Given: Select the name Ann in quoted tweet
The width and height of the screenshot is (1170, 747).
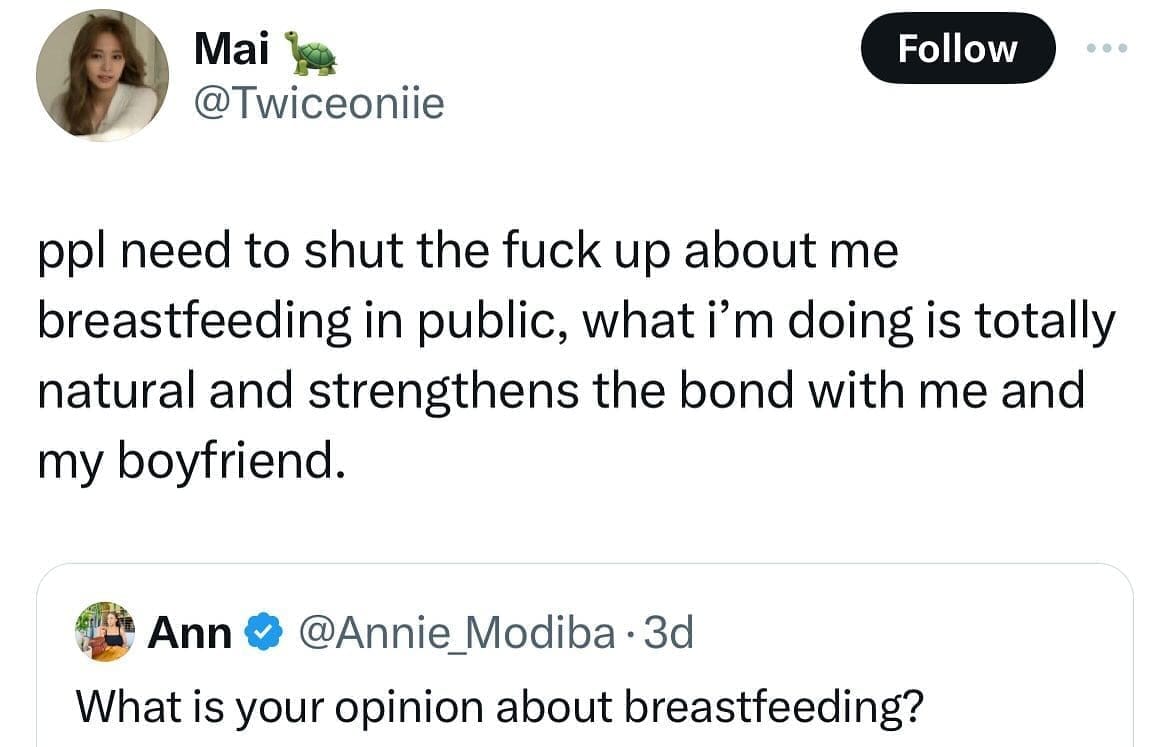Looking at the screenshot, I should 190,633.
